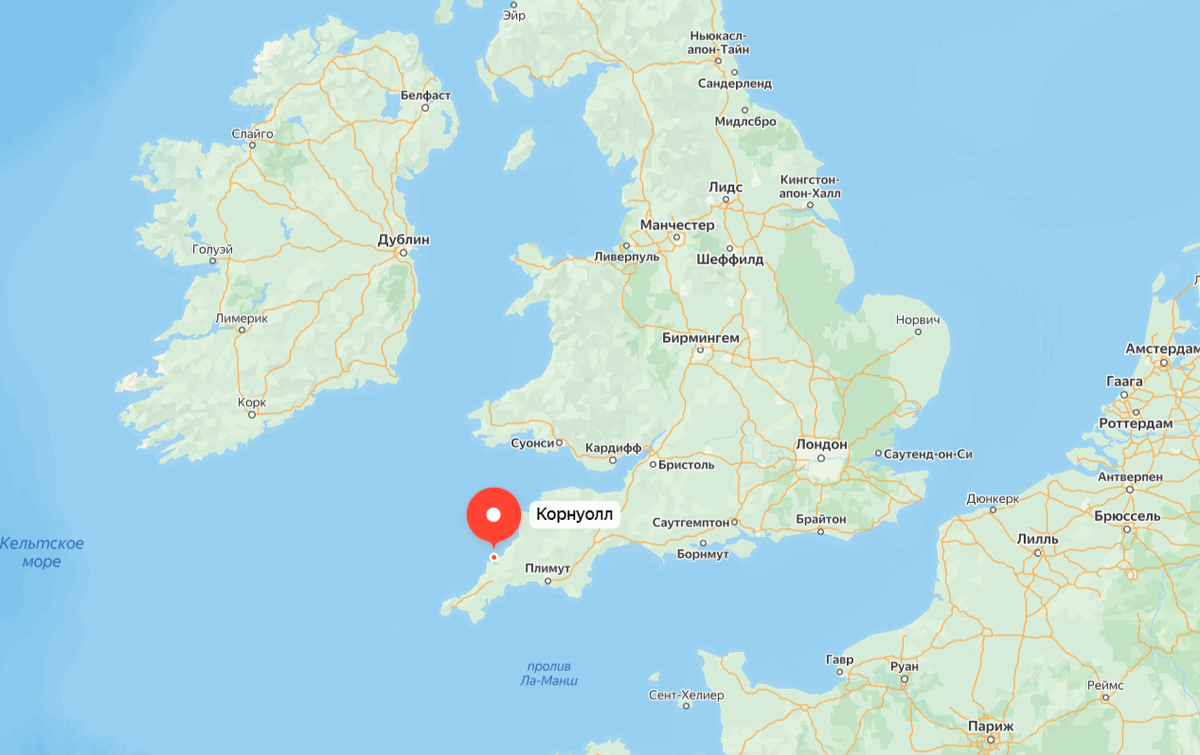
Task: Click the Париж city marker
Action: click(x=990, y=740)
